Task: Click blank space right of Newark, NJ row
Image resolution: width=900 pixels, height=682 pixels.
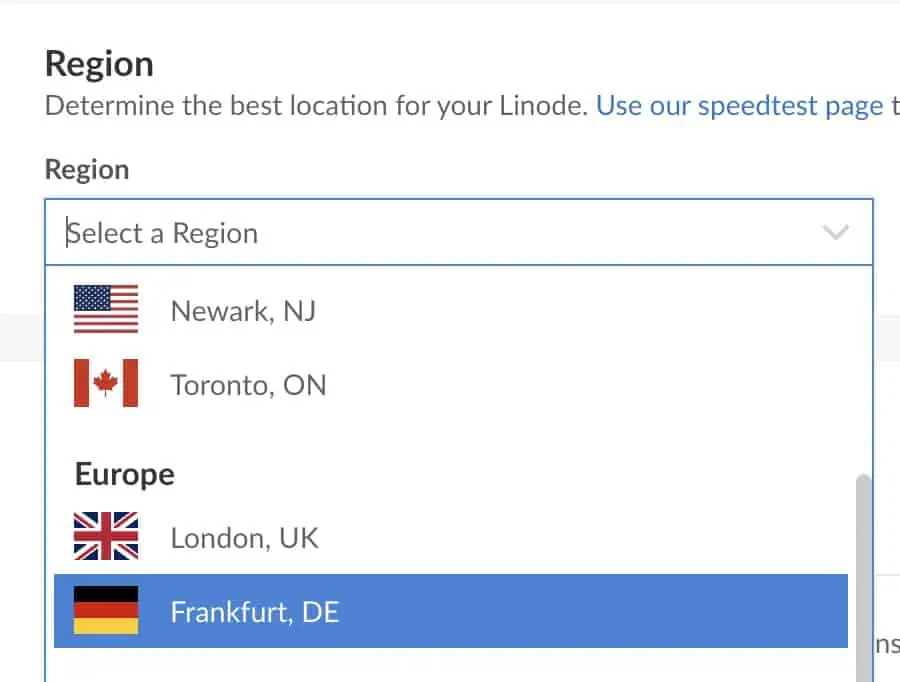Action: click(600, 311)
